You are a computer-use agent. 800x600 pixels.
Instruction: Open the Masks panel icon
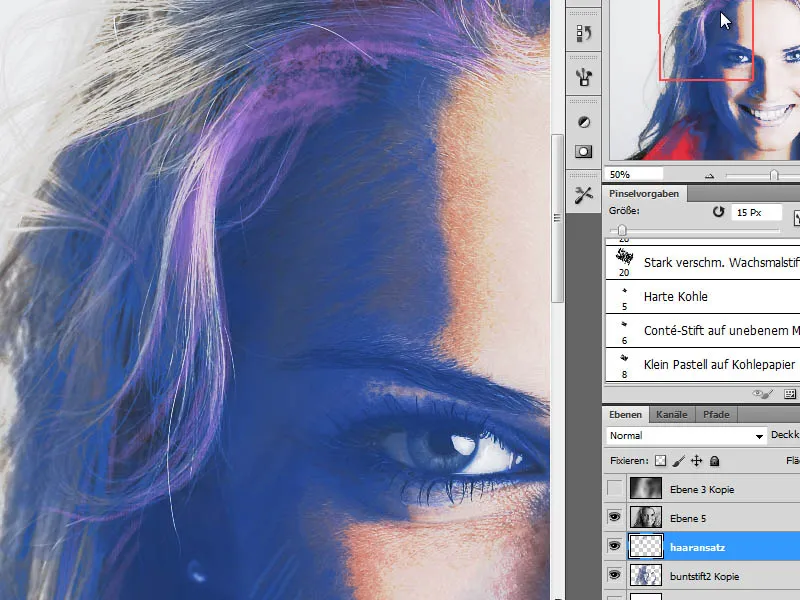tap(584, 152)
